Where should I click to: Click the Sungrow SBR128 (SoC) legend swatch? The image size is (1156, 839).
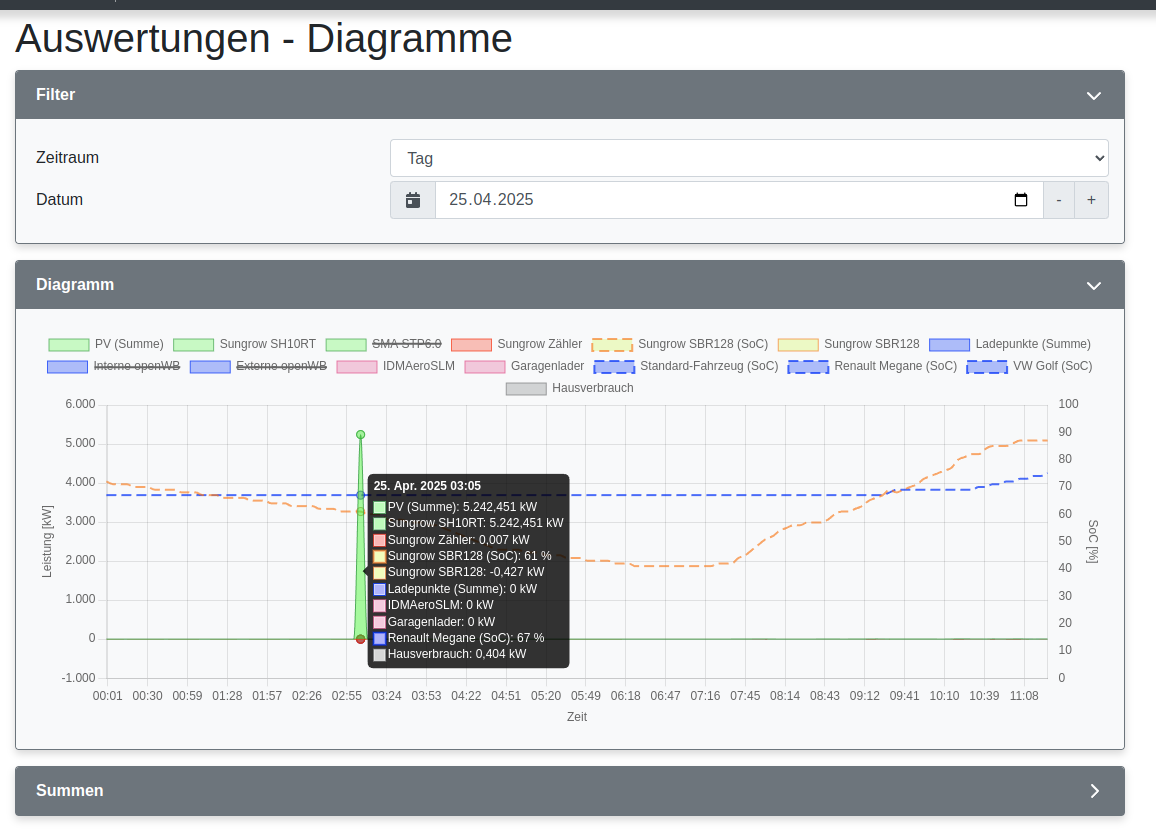click(x=612, y=344)
